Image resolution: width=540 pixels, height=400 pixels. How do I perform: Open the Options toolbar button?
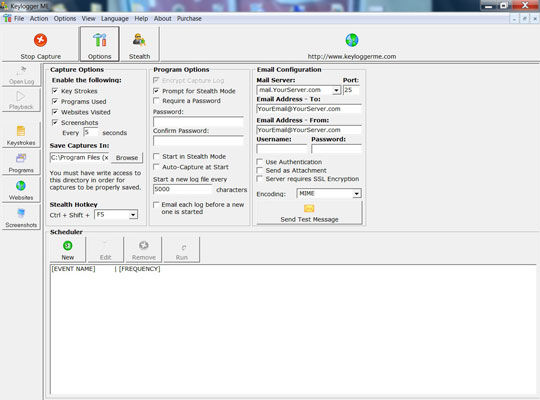coord(100,44)
